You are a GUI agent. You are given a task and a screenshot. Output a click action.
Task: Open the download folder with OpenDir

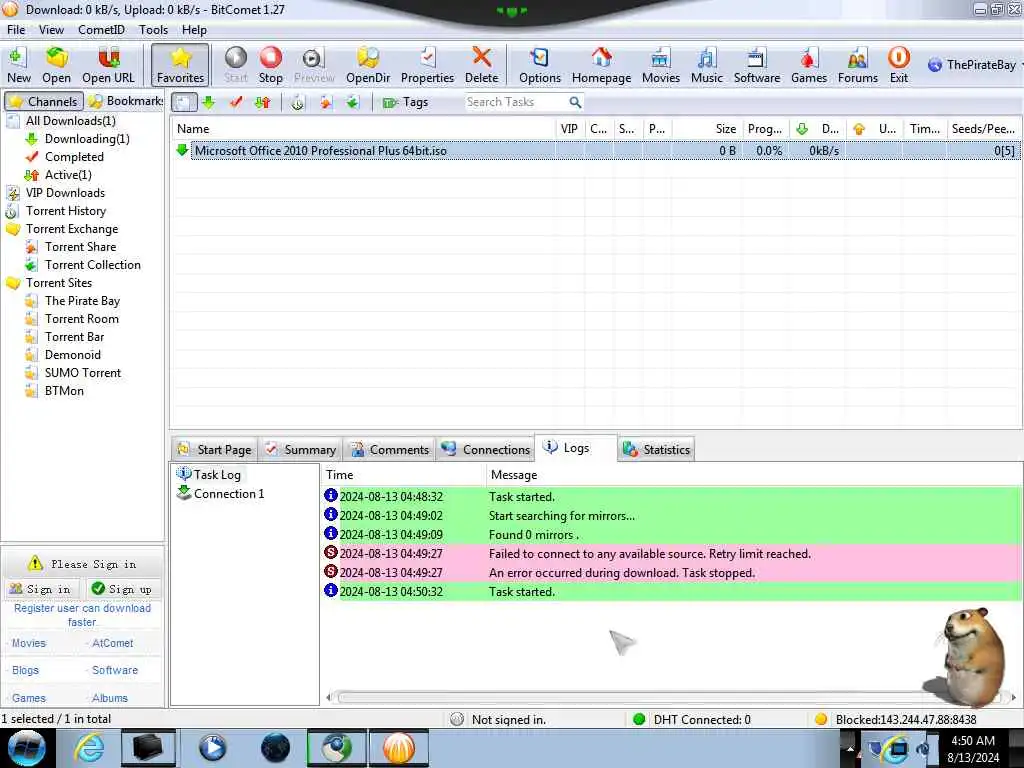pos(368,65)
